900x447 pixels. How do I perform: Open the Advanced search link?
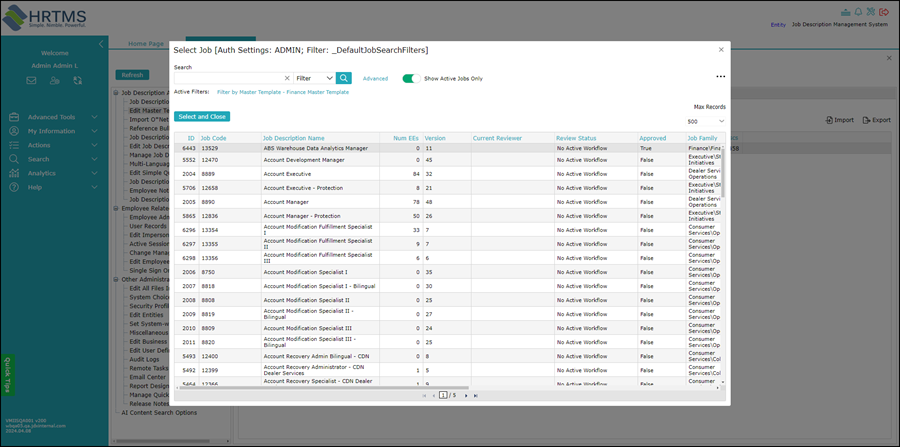pyautogui.click(x=375, y=79)
